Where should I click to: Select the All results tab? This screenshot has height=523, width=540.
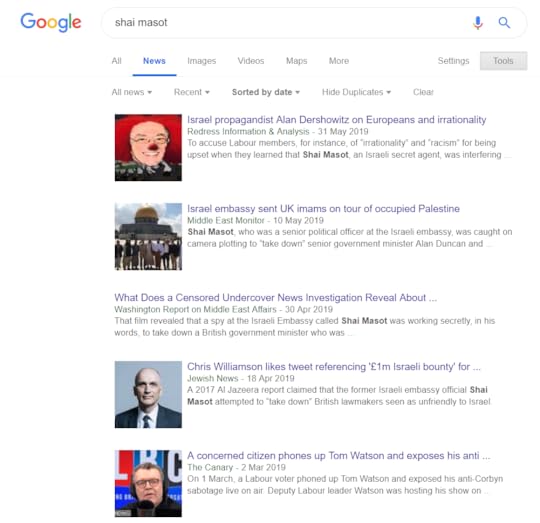116,61
